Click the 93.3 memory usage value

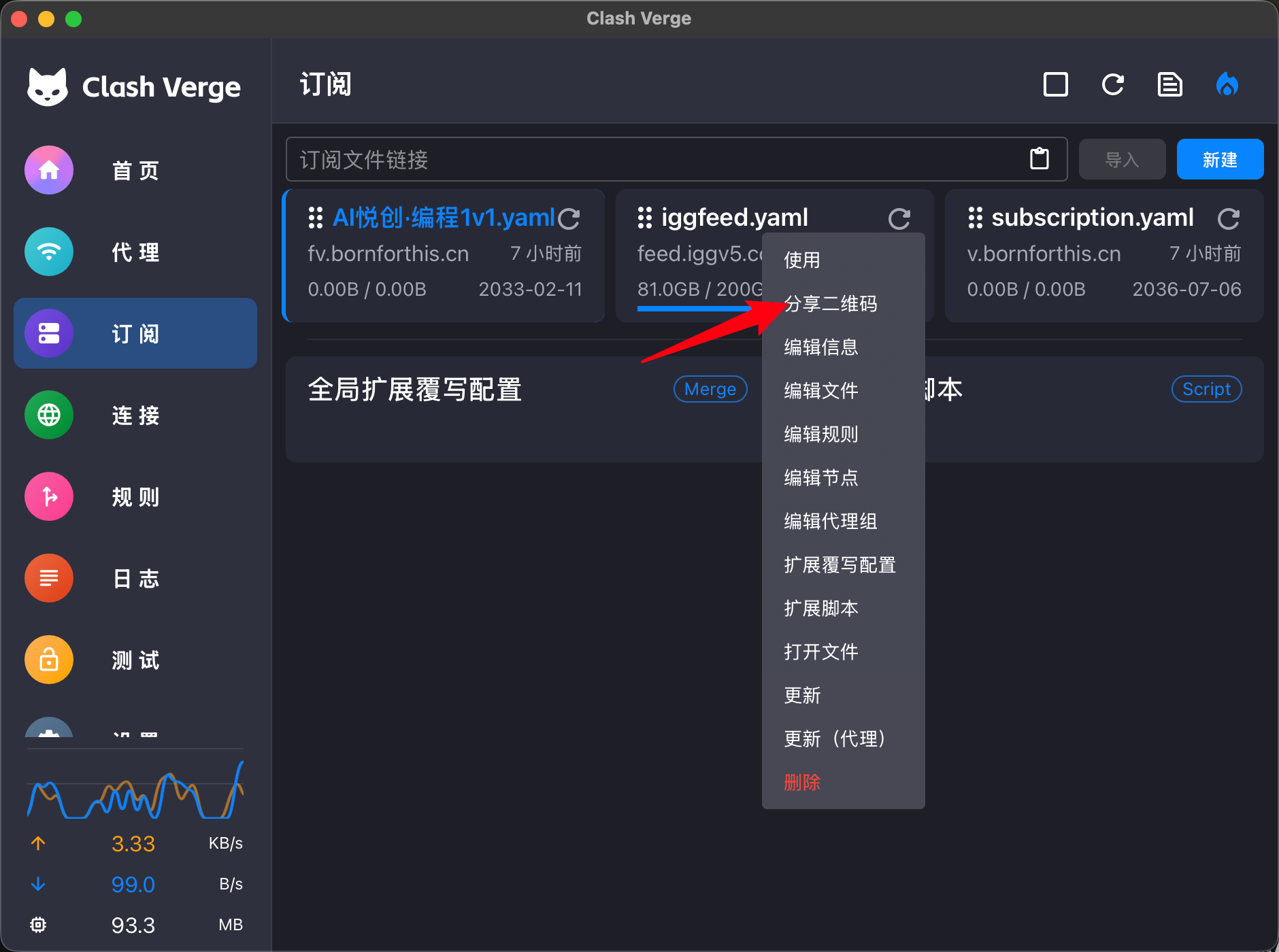click(133, 925)
